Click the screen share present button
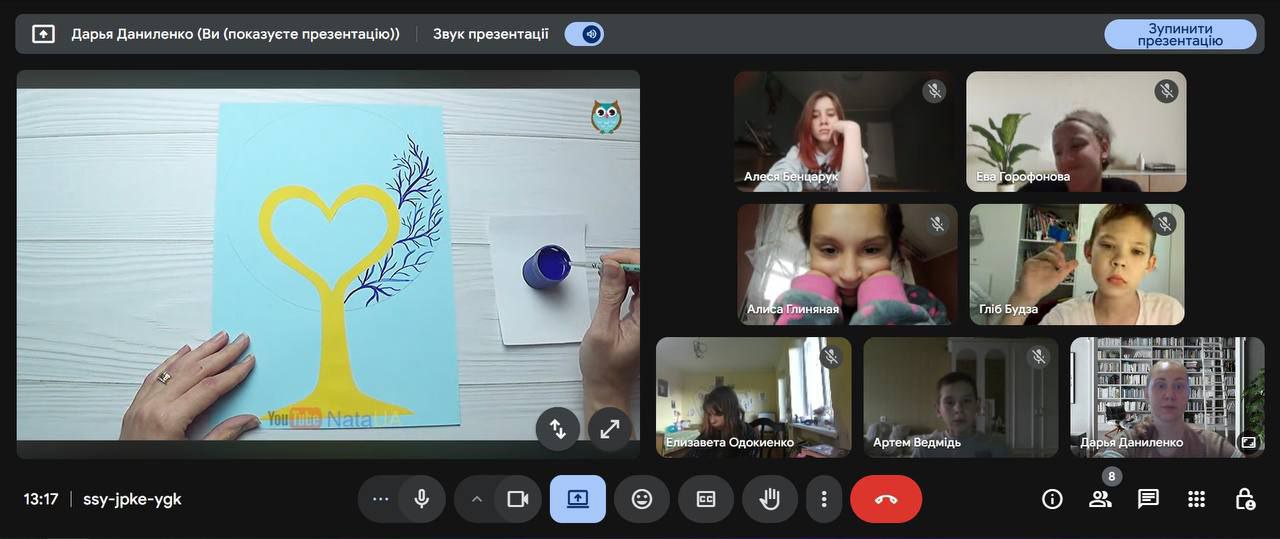The width and height of the screenshot is (1280, 539). pyautogui.click(x=578, y=499)
